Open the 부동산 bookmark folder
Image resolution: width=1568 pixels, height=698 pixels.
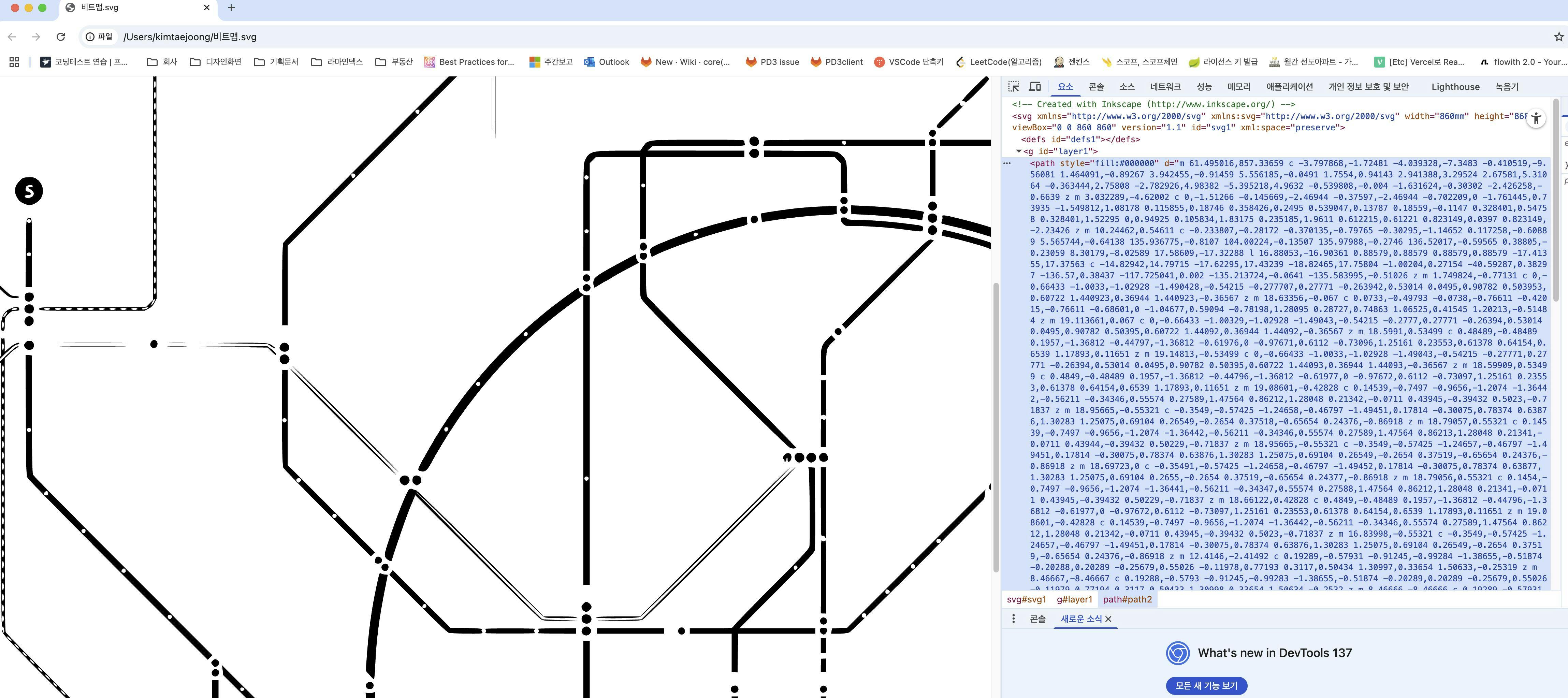click(x=394, y=62)
